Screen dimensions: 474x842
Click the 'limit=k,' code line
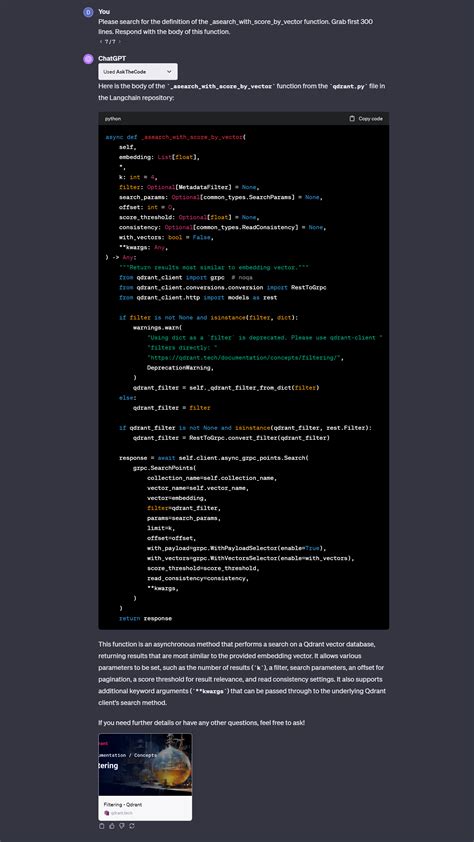tap(163, 528)
